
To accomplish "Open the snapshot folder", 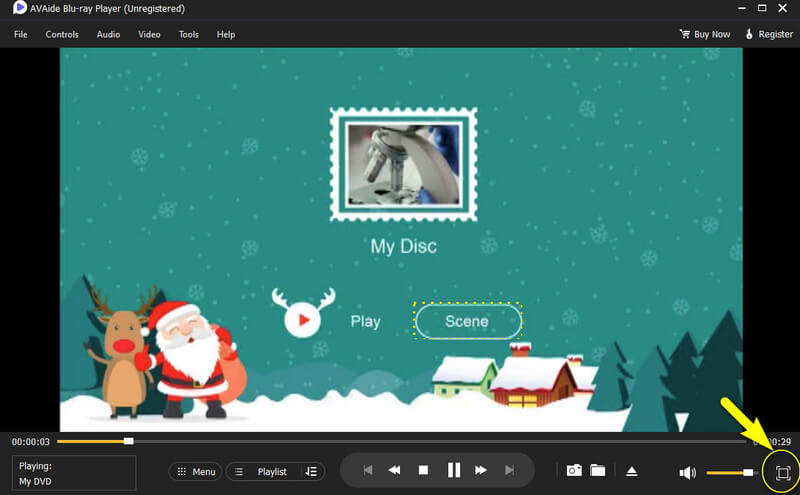I will 598,470.
